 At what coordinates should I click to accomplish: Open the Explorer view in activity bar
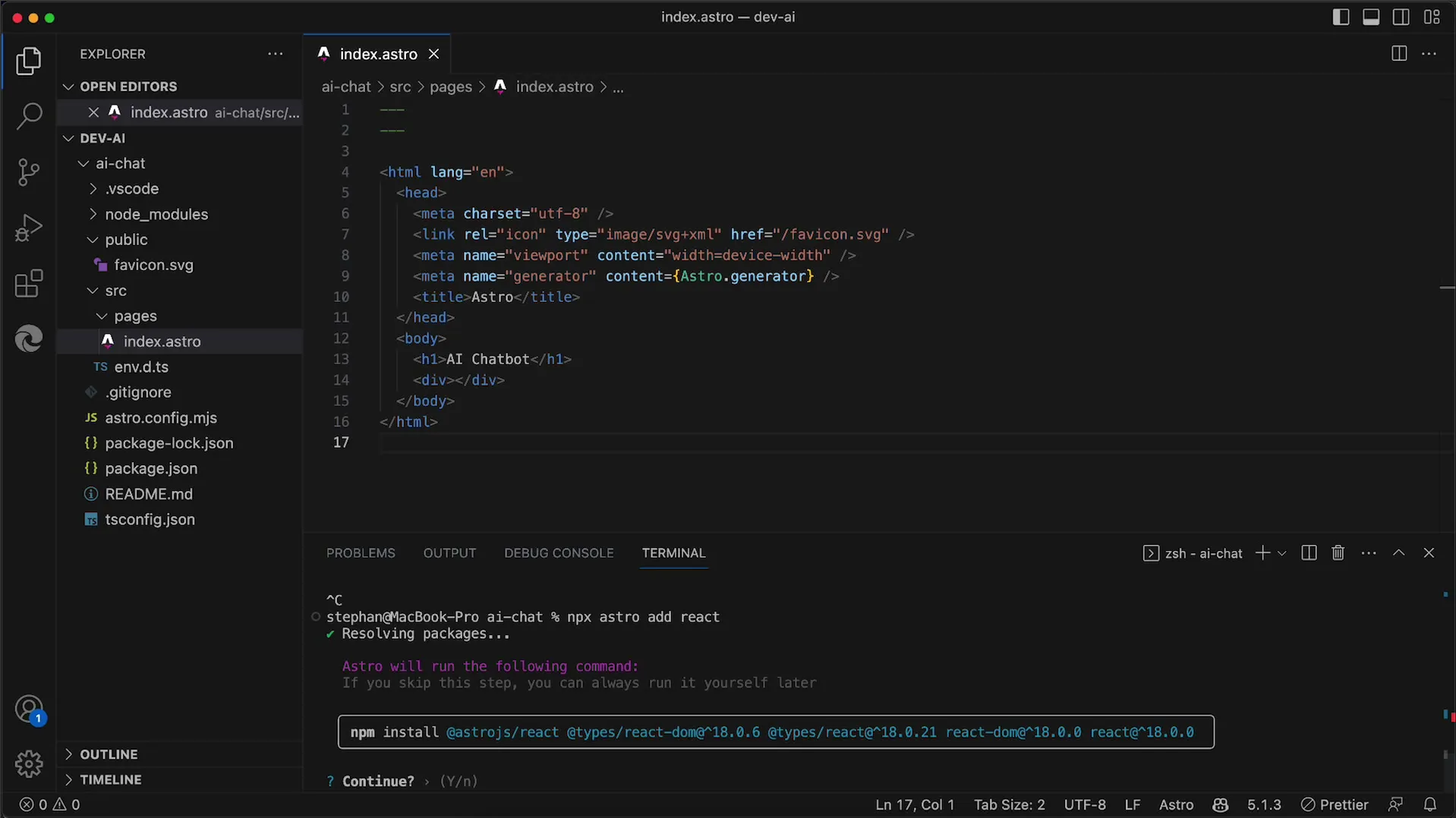tap(29, 61)
